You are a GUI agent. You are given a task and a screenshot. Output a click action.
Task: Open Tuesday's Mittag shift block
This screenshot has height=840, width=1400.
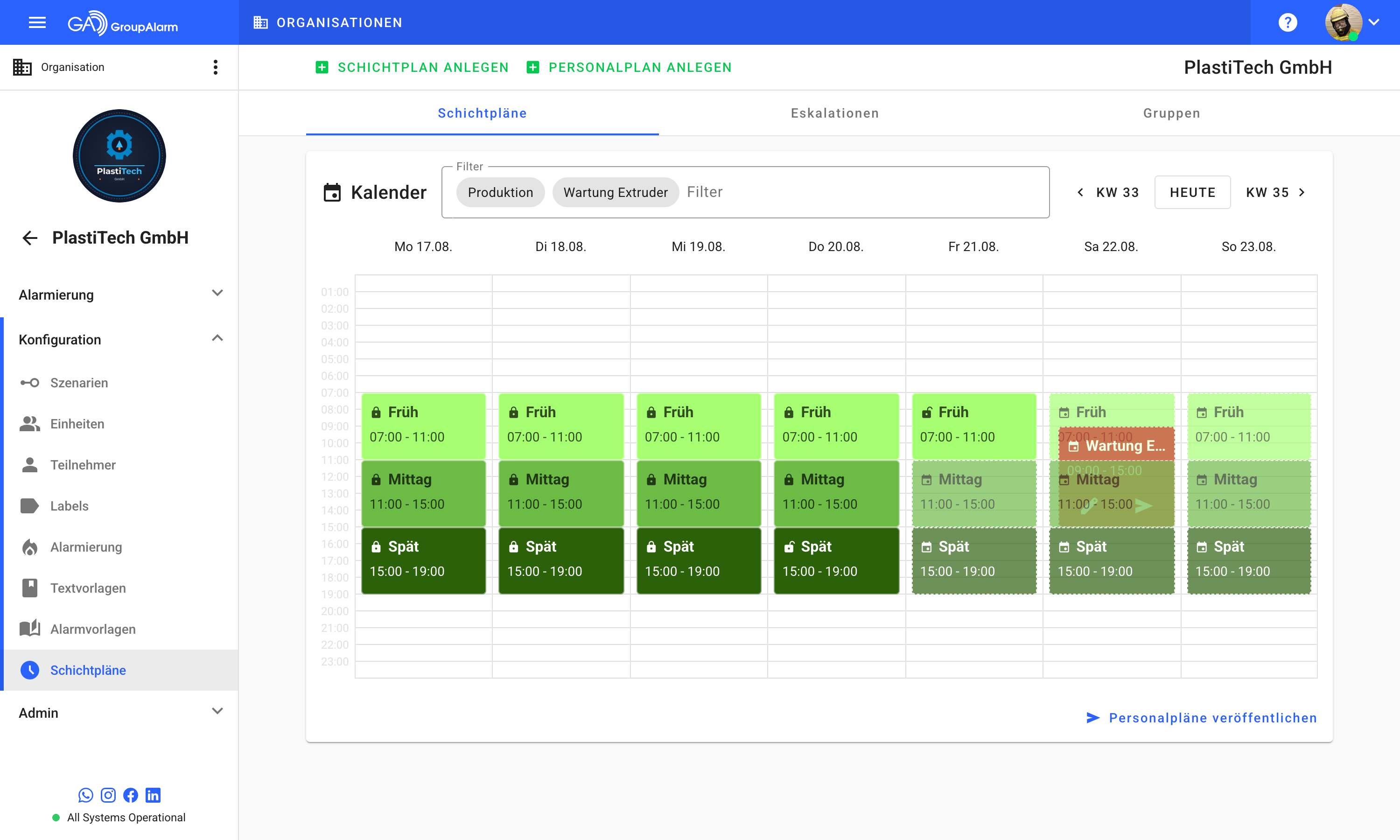tap(561, 493)
